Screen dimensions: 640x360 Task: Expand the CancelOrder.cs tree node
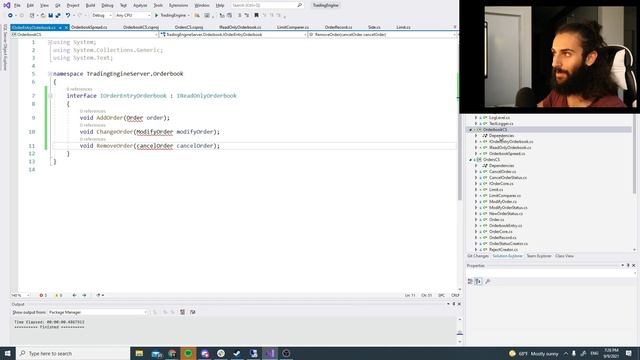(x=476, y=172)
